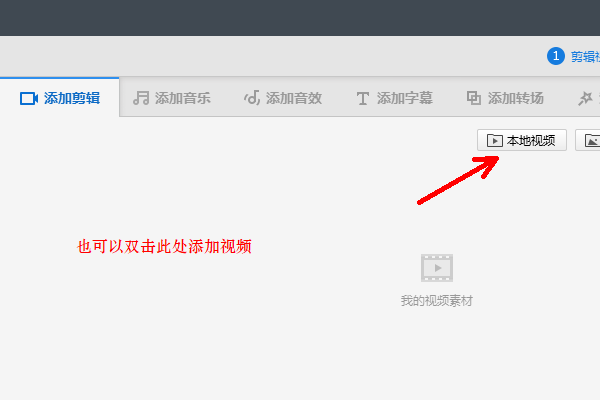Click the 本地视频 button label
This screenshot has height=400, width=600.
(531, 140)
